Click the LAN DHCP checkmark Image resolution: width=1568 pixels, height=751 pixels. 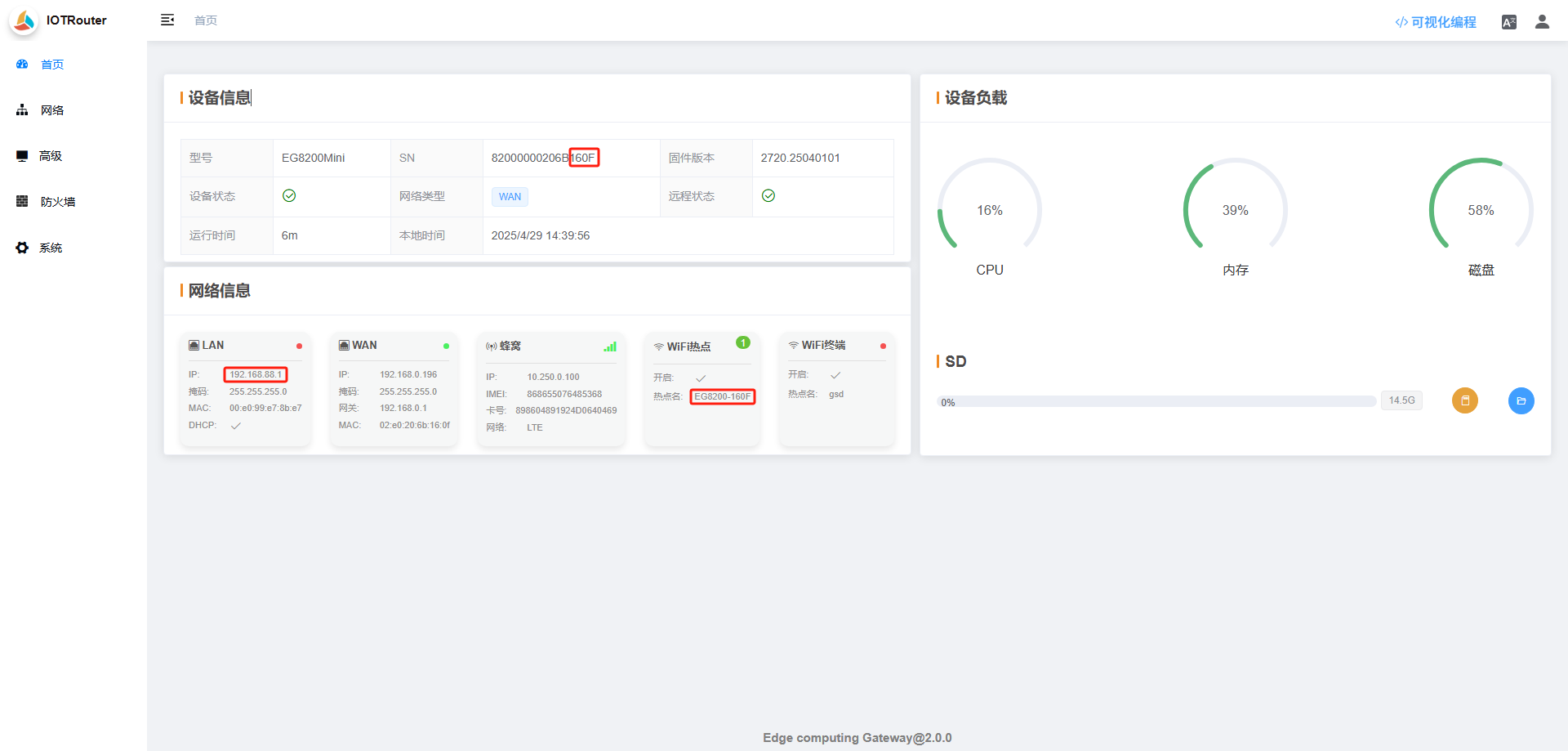[236, 426]
